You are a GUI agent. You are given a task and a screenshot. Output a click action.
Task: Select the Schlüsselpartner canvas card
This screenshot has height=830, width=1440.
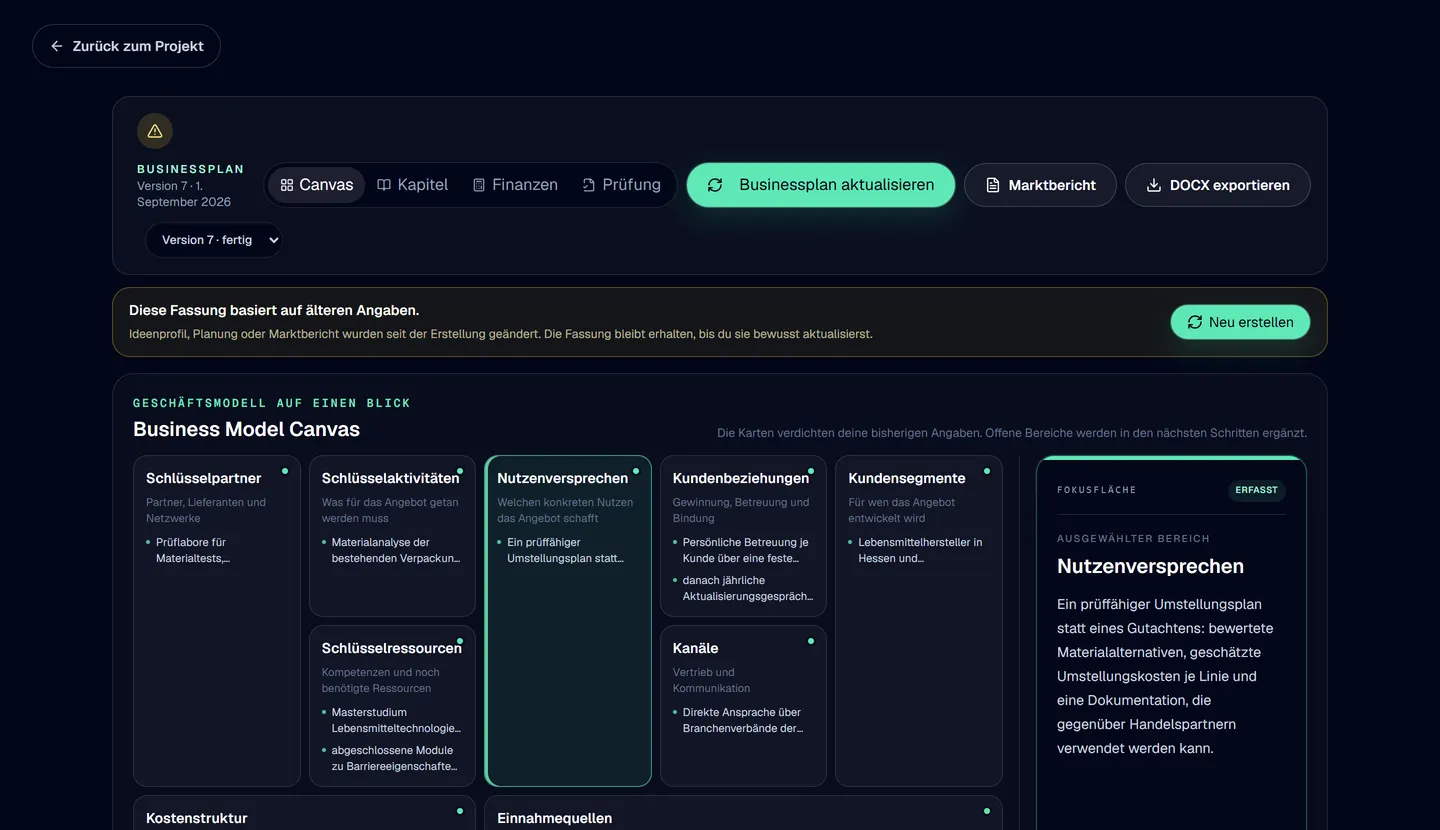217,621
